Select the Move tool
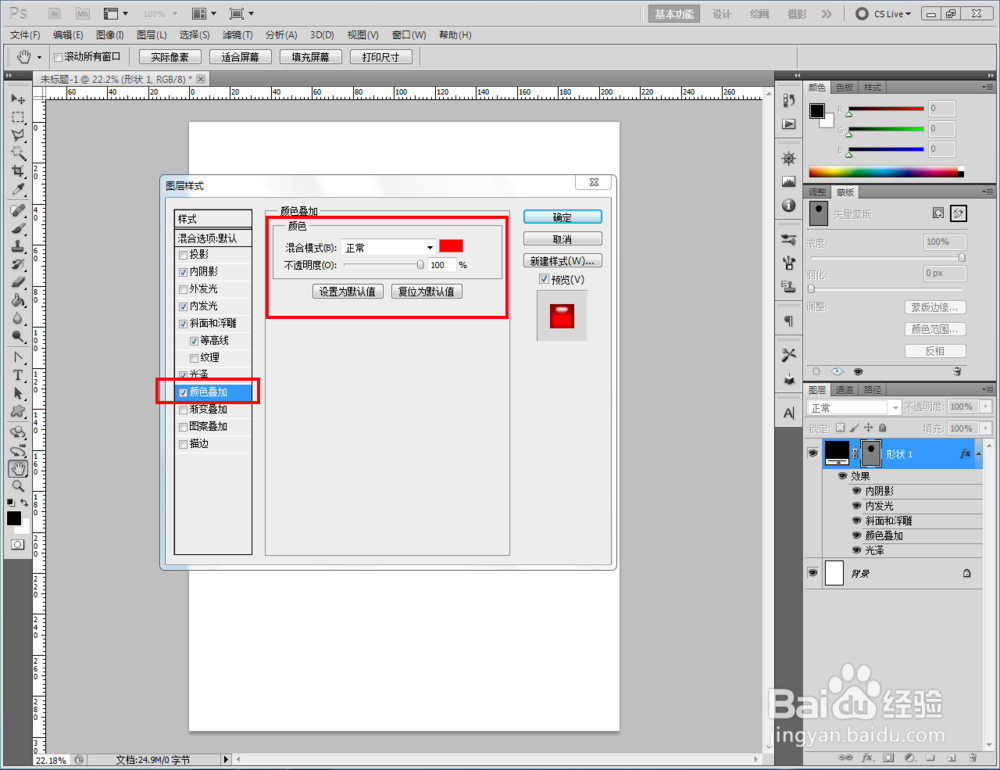The width and height of the screenshot is (1000, 770). 18,100
